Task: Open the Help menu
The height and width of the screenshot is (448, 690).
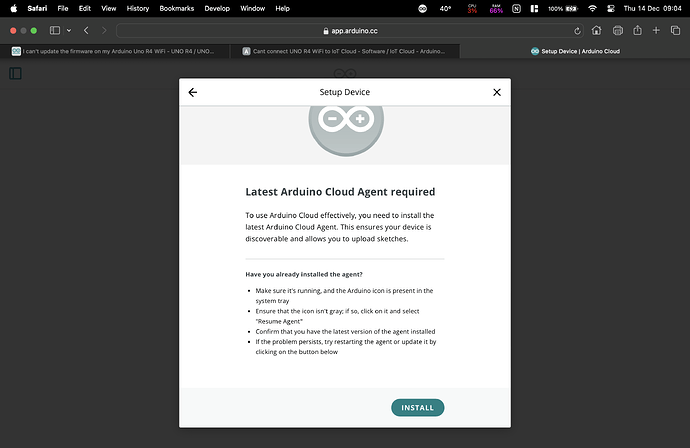Action: (283, 8)
